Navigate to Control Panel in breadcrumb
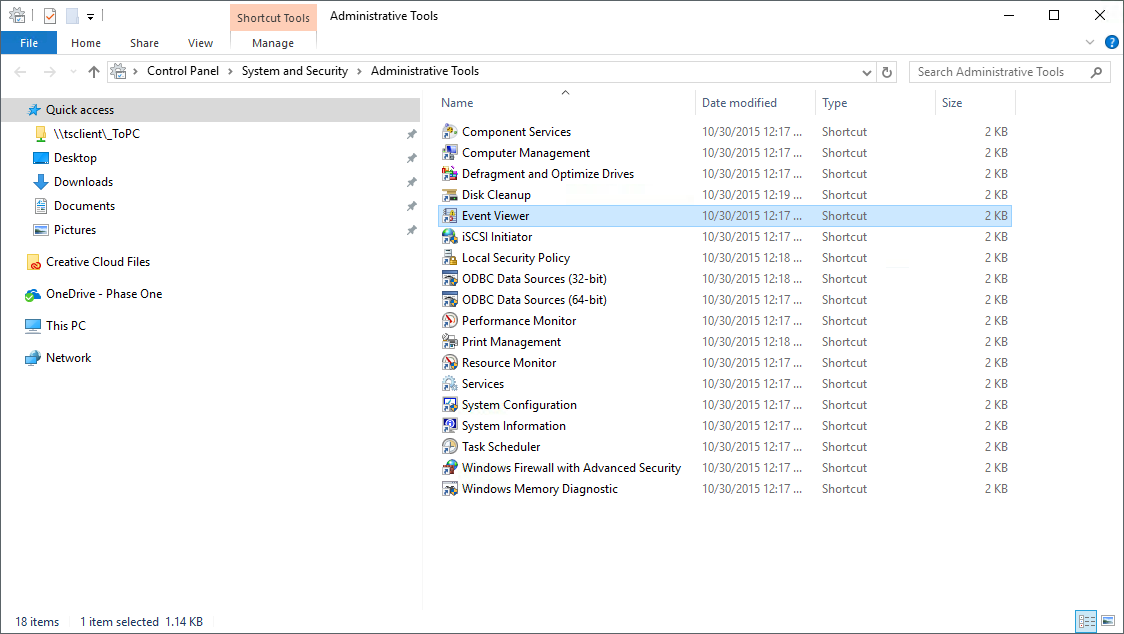 coord(183,71)
